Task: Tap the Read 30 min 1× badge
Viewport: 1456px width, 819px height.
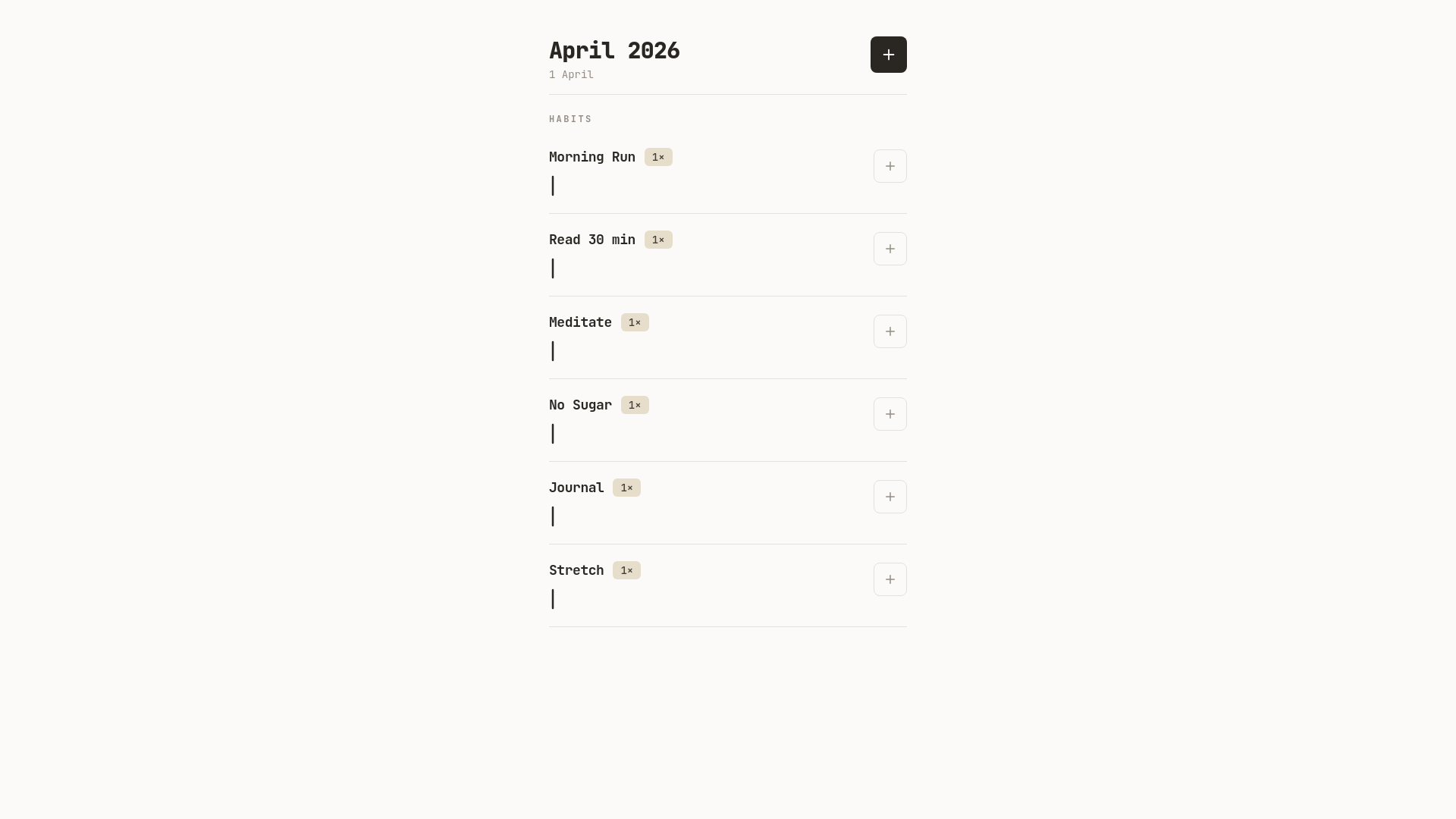Action: 658,240
